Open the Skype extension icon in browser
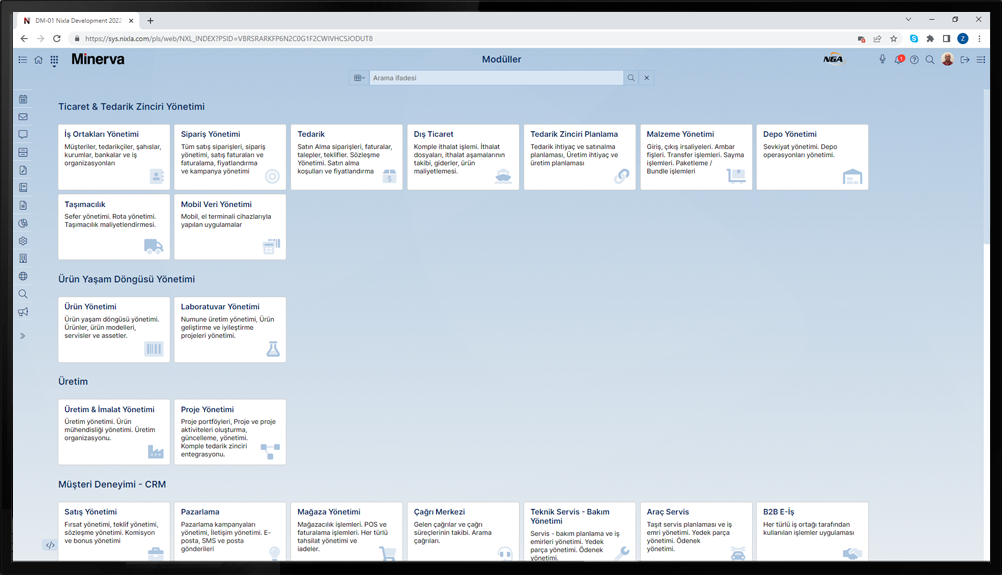Viewport: 1002px width, 575px height. [x=914, y=38]
